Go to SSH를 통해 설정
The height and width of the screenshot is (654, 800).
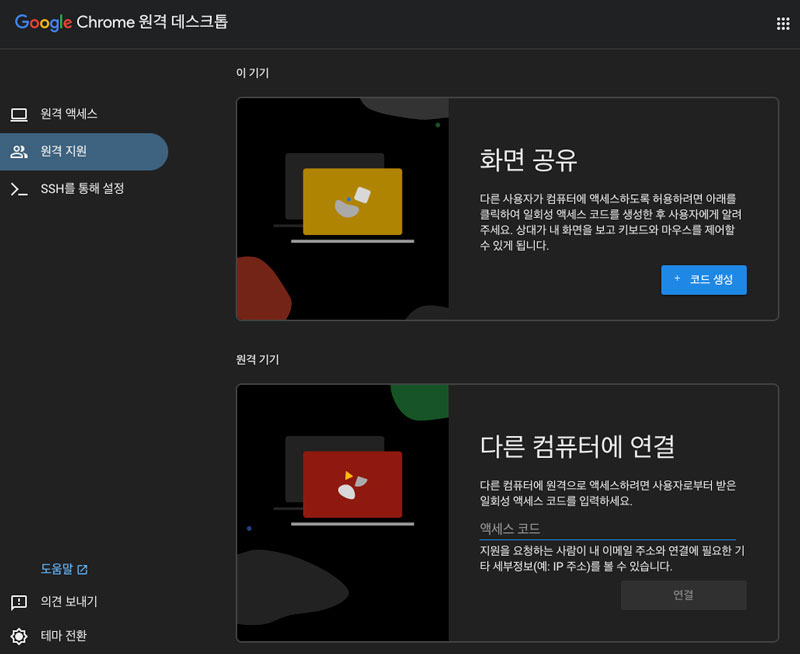[84, 189]
